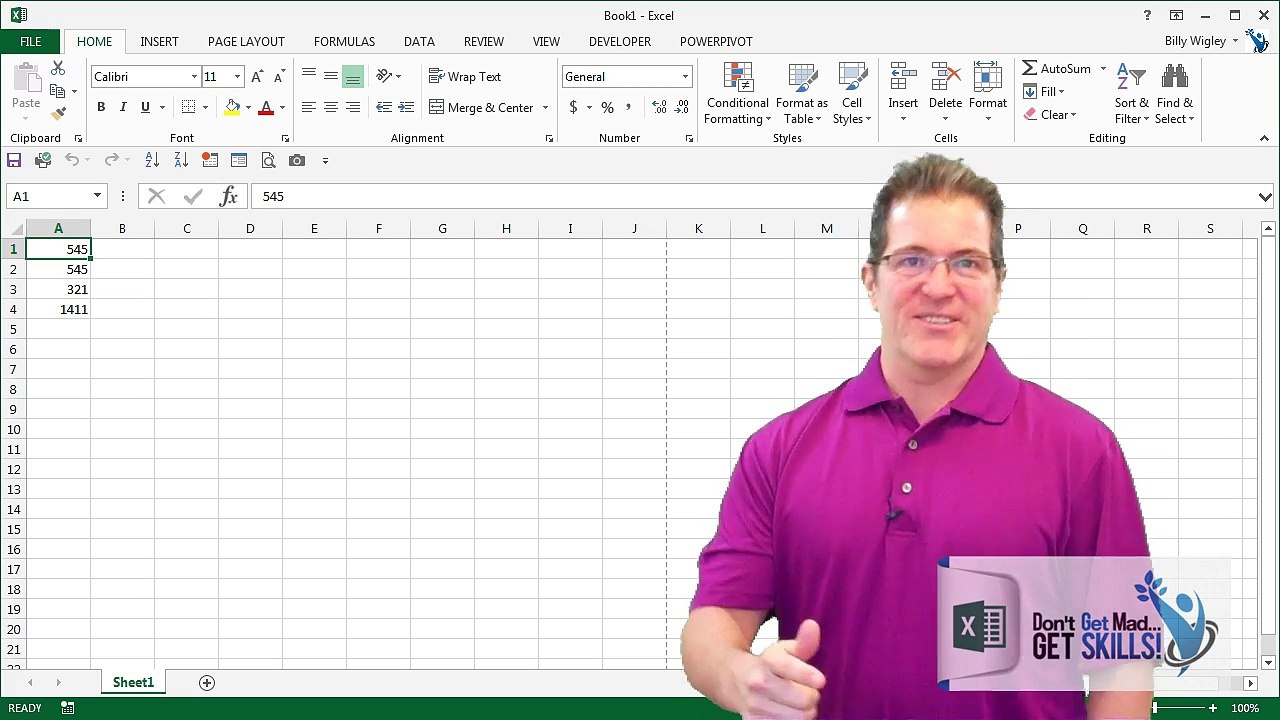Apply the red Font Color swatch
This screenshot has height=720, width=1280.
click(x=266, y=107)
